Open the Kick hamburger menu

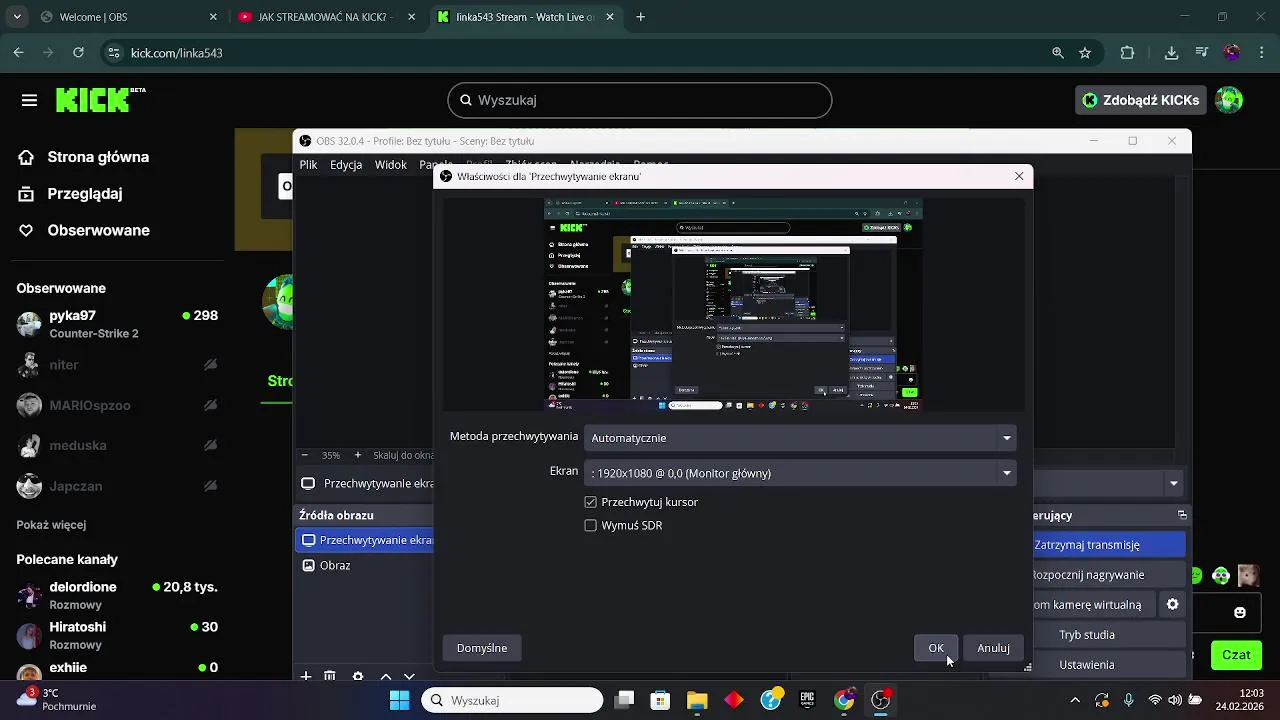[x=29, y=100]
